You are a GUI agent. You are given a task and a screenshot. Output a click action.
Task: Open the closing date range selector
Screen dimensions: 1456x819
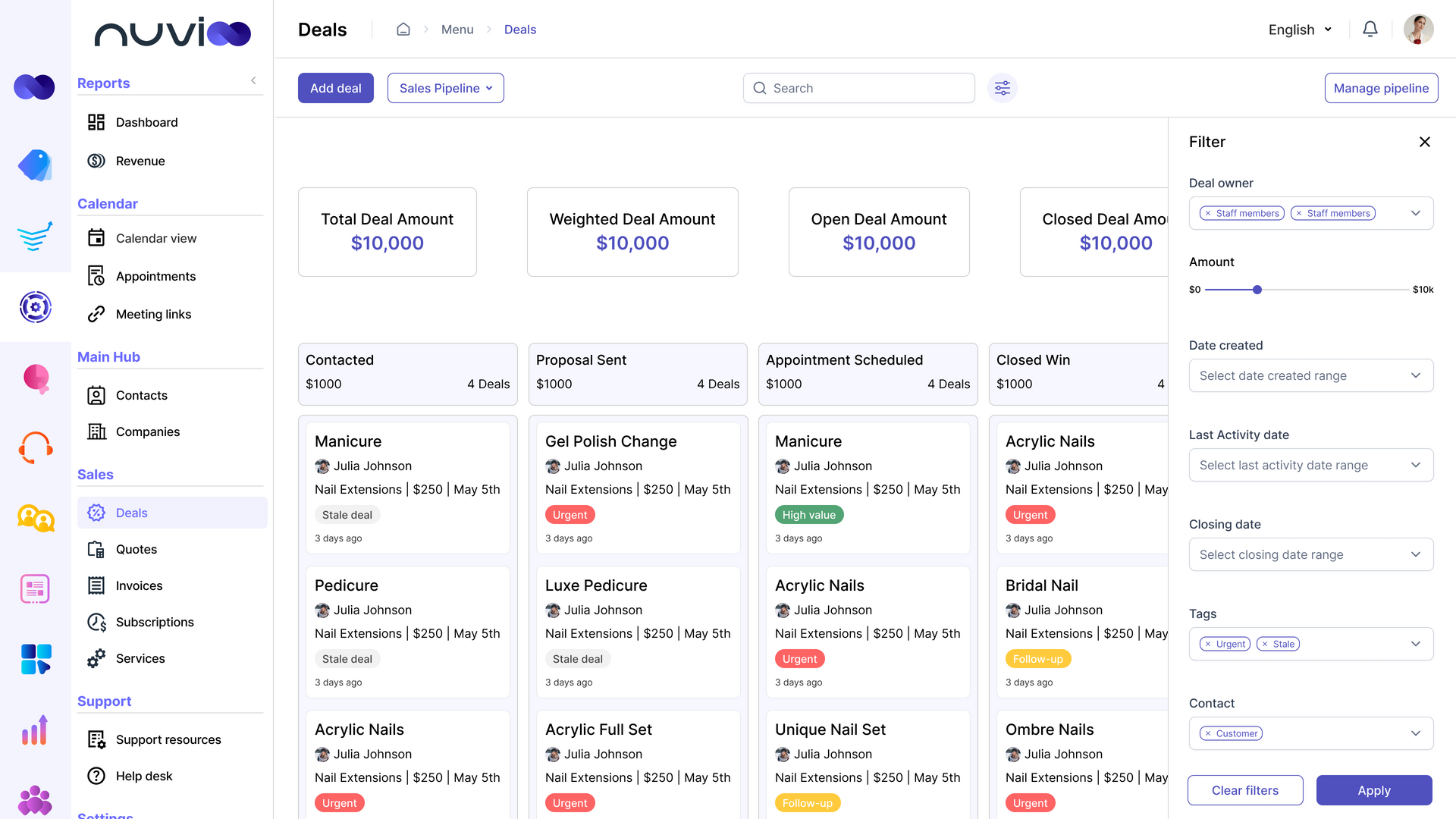pyautogui.click(x=1311, y=554)
